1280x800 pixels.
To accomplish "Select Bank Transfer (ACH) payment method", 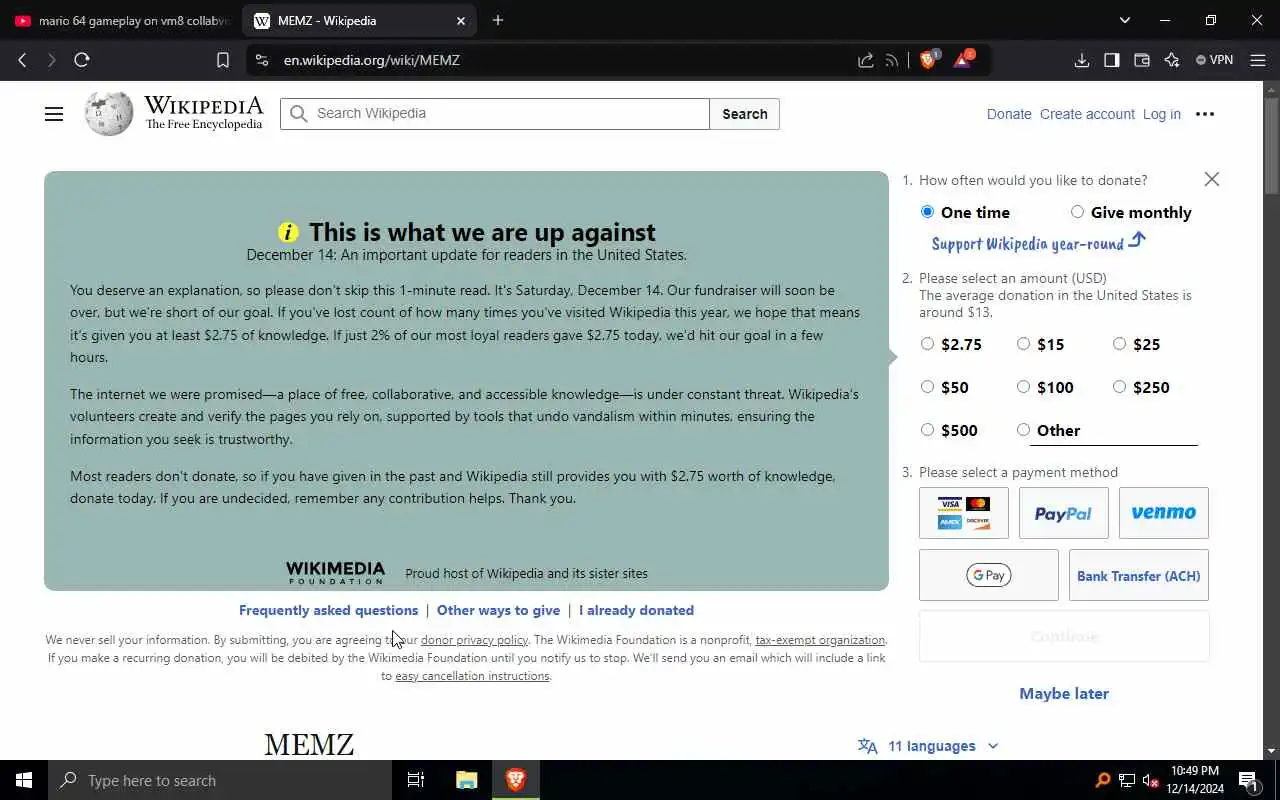I will click(1139, 575).
